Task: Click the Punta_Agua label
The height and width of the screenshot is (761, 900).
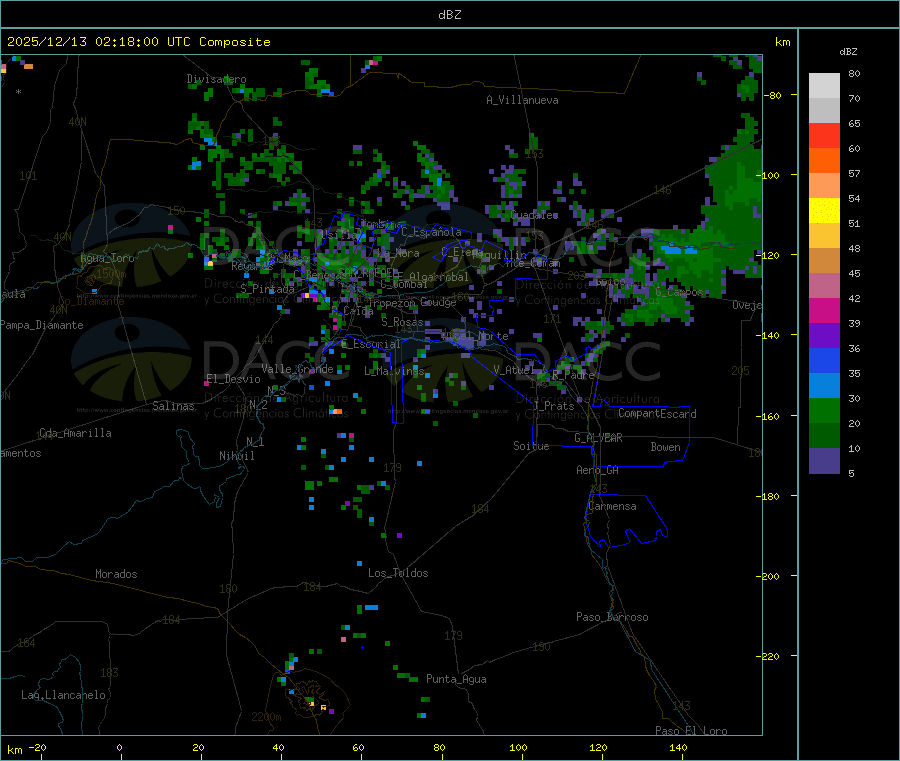Action: coord(456,679)
